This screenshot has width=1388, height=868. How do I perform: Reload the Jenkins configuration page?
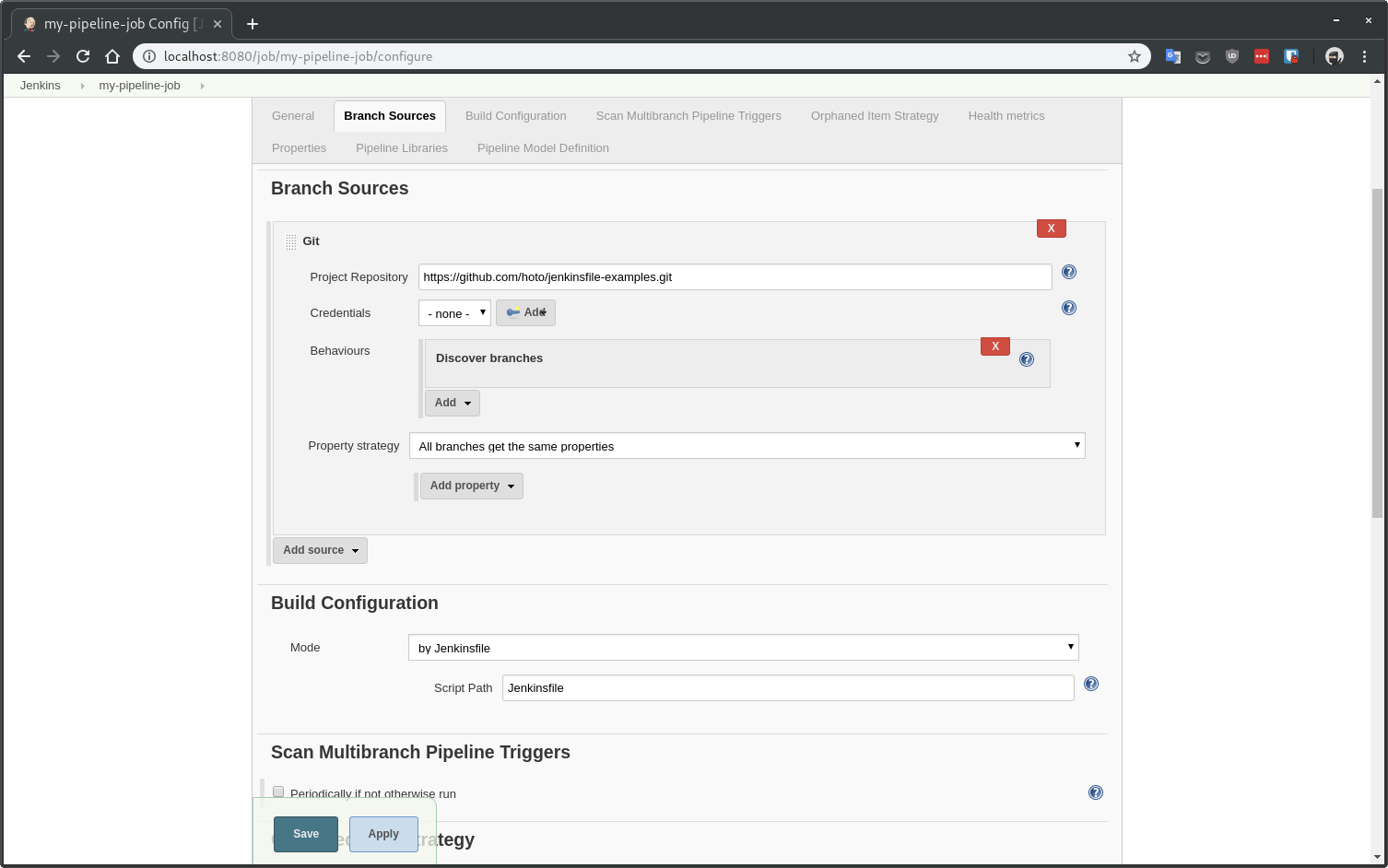(x=83, y=56)
